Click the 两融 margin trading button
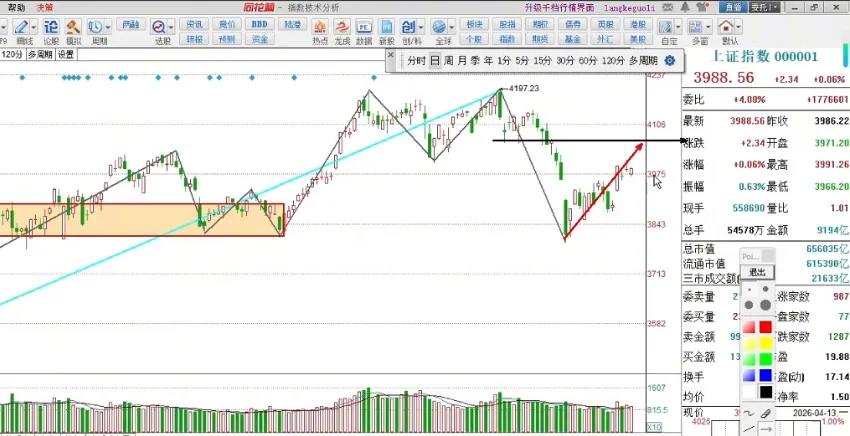 point(131,24)
